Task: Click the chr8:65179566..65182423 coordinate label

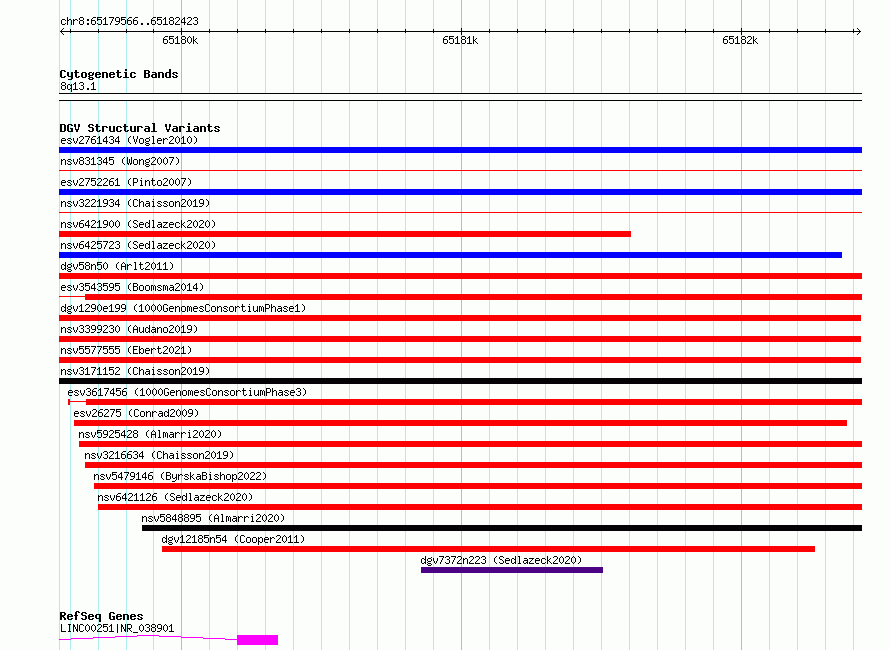Action: tap(129, 22)
